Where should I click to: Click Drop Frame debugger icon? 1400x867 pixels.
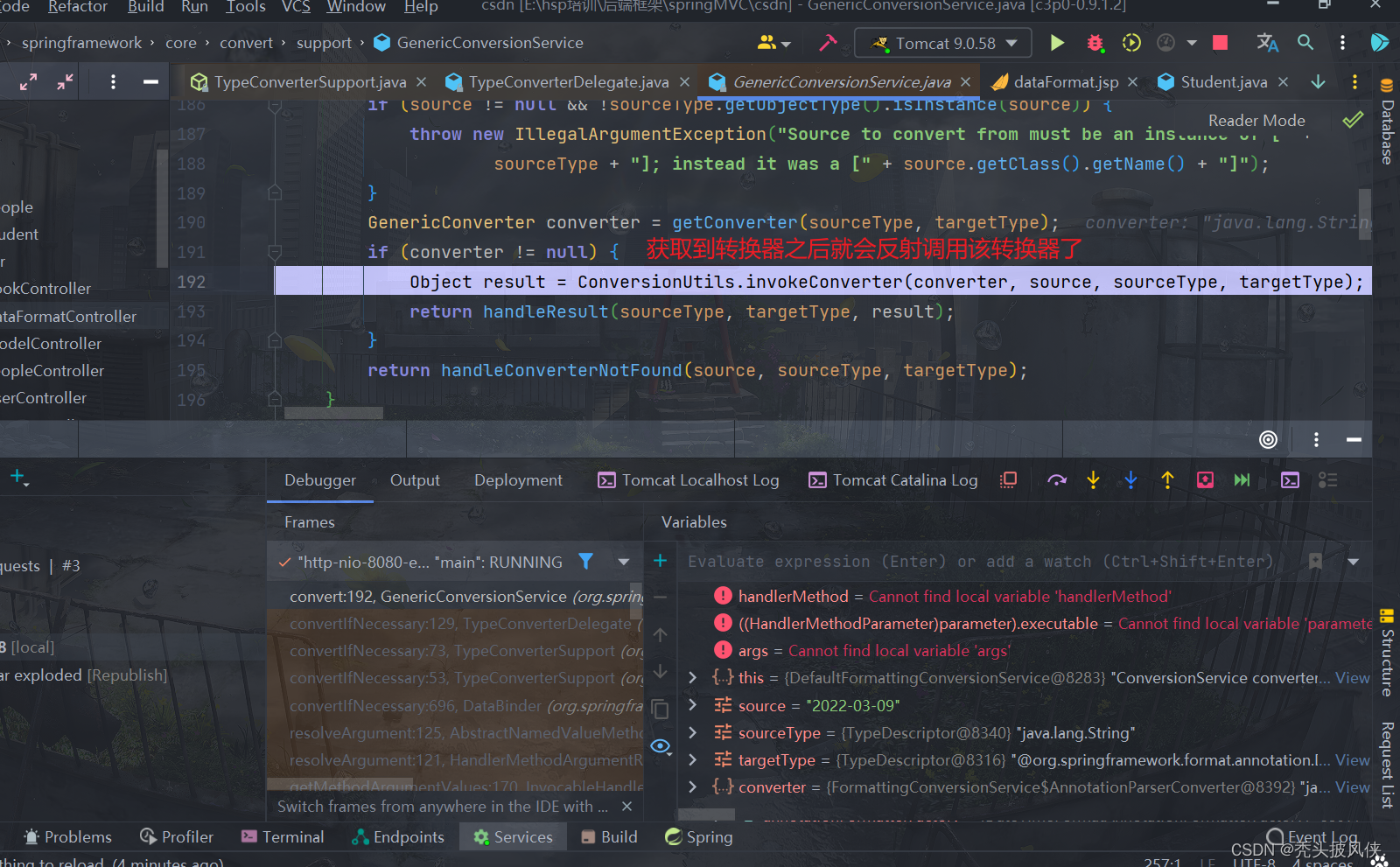[x=1205, y=480]
